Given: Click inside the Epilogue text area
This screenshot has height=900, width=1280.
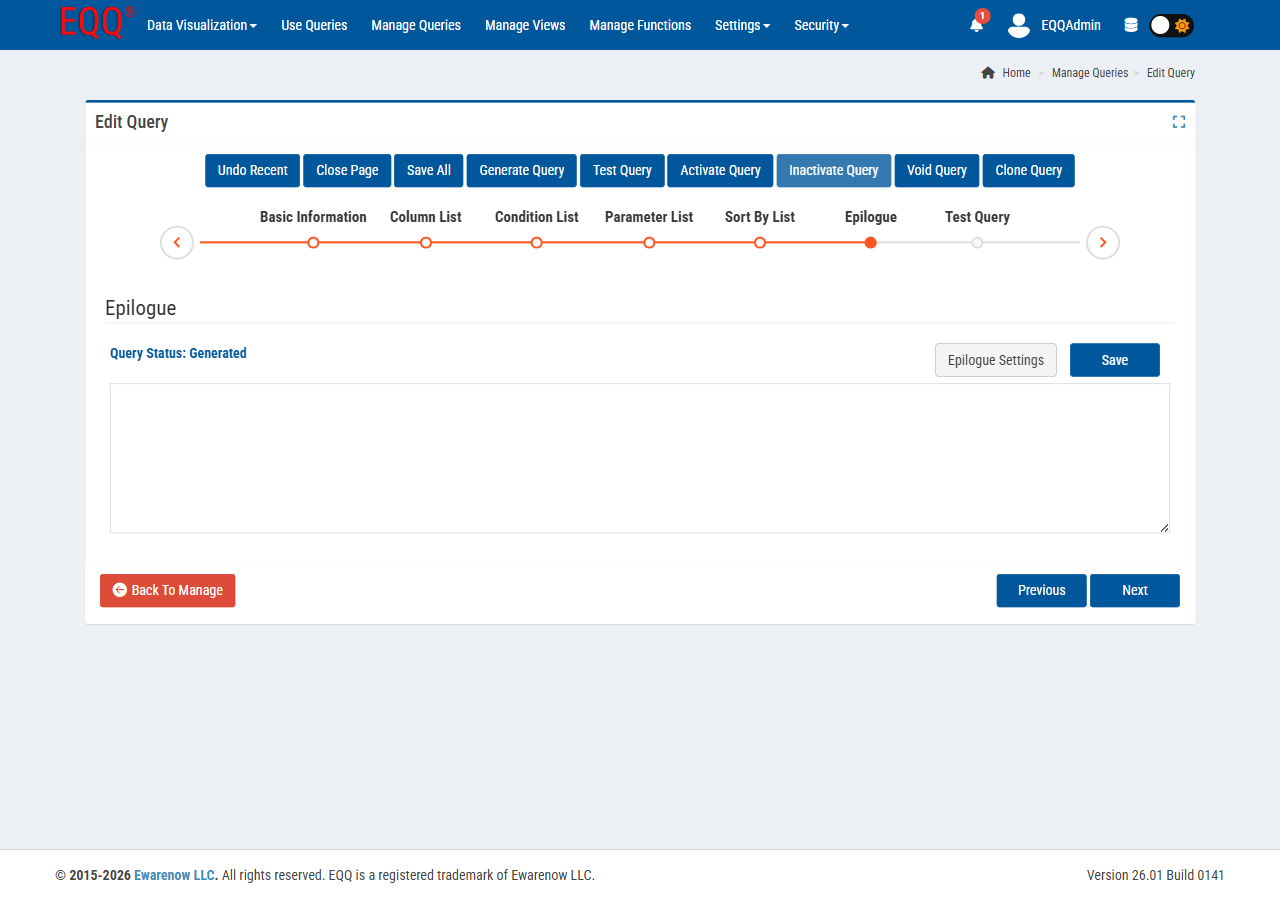Looking at the screenshot, I should pyautogui.click(x=639, y=458).
